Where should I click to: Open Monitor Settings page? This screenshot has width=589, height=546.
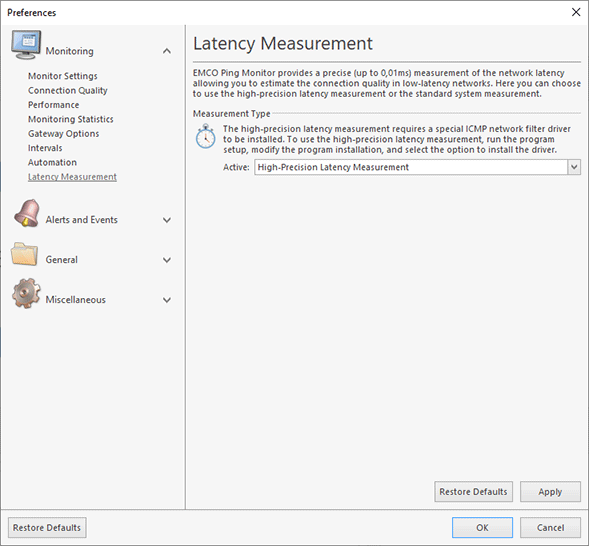point(63,76)
